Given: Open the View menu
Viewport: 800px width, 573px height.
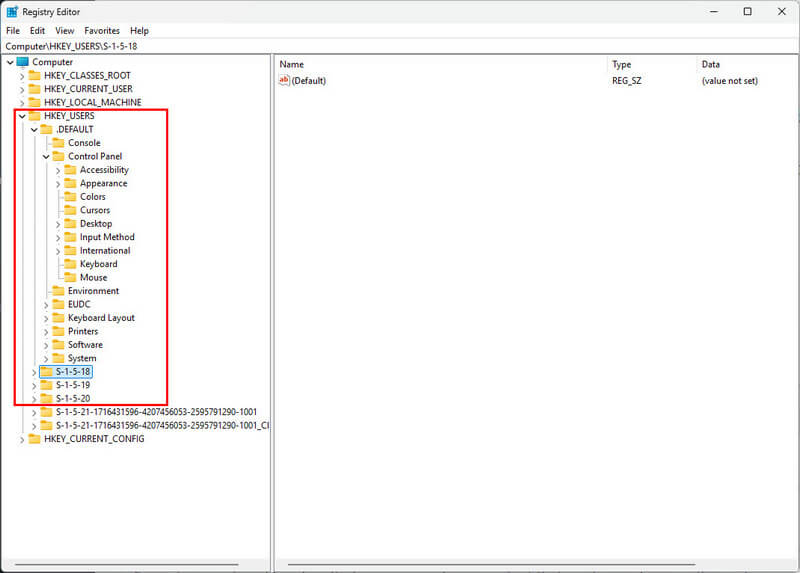Looking at the screenshot, I should click(65, 31).
